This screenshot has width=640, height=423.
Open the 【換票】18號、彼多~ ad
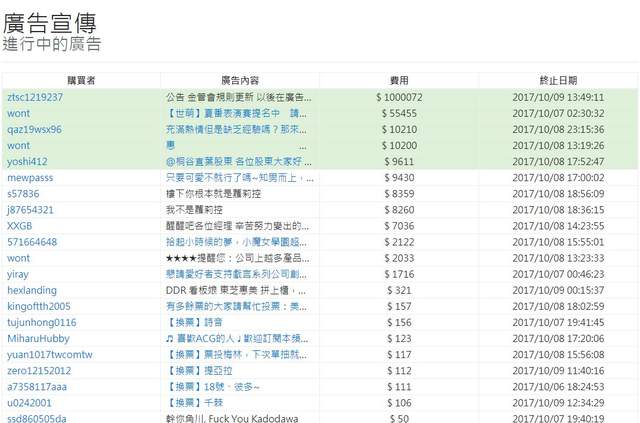coord(212,386)
